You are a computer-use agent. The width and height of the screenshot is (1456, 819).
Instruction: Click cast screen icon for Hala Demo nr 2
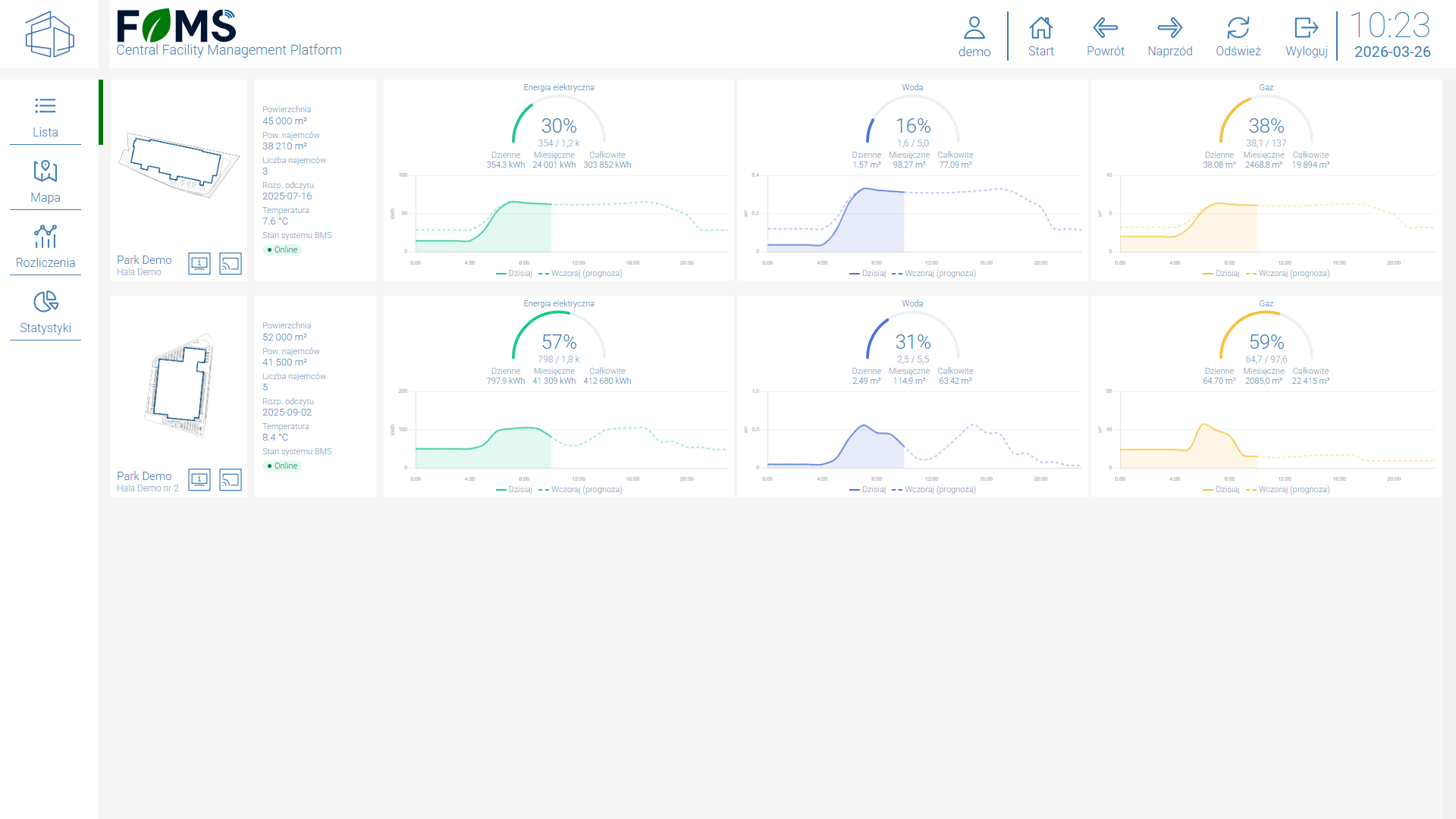231,480
